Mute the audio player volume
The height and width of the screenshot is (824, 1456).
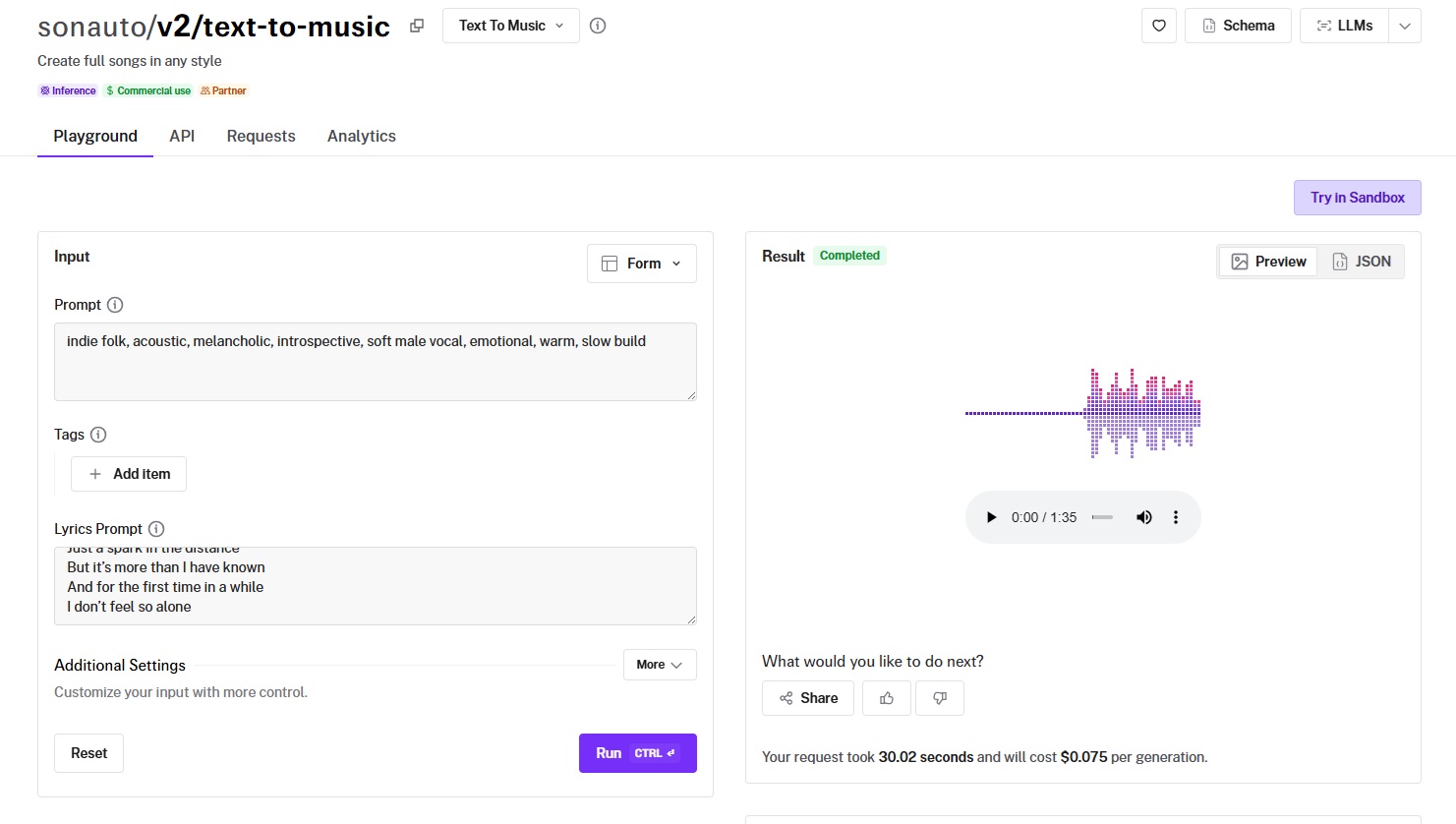click(1143, 517)
